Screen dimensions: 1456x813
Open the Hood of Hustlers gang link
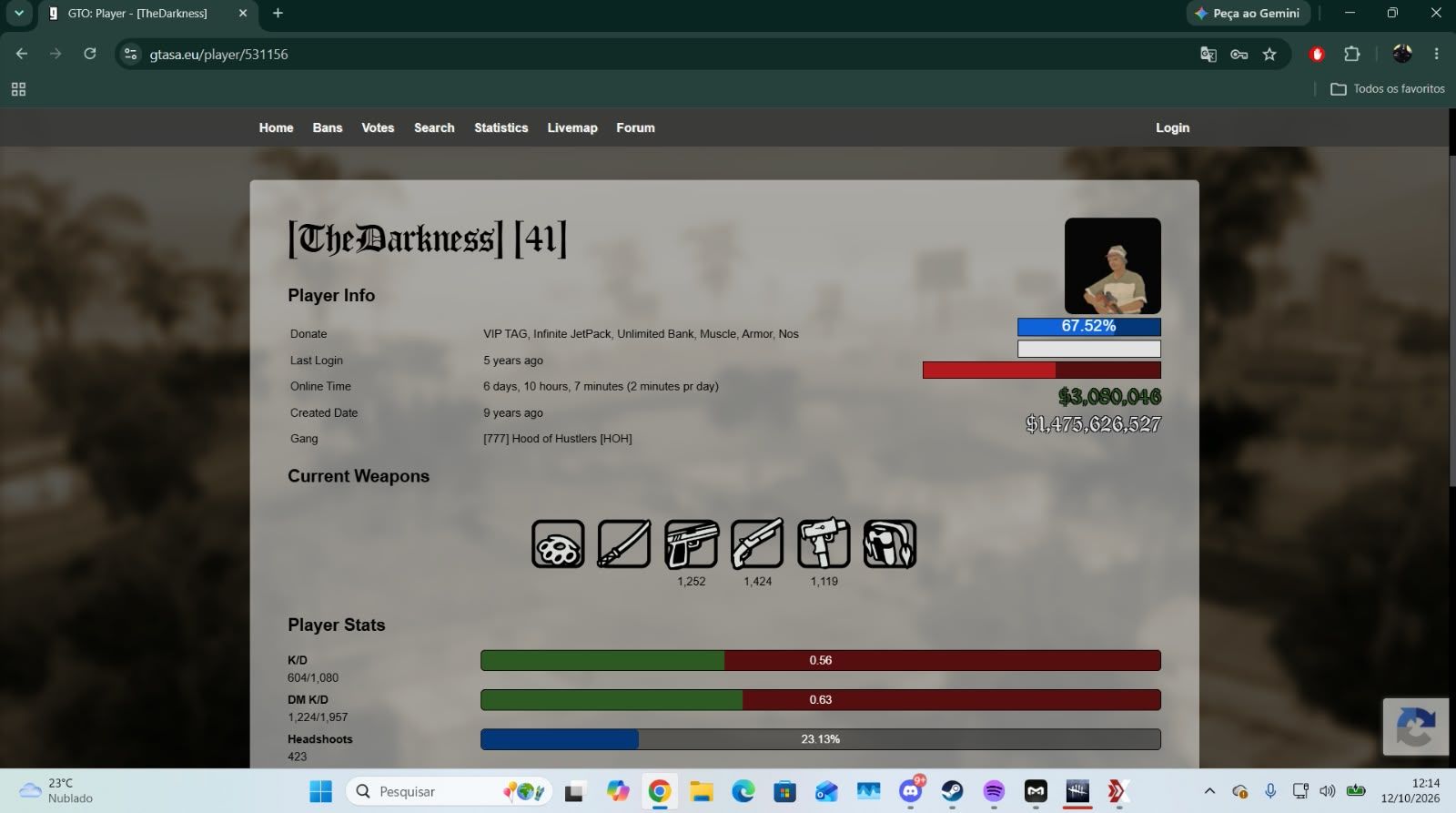click(x=558, y=439)
